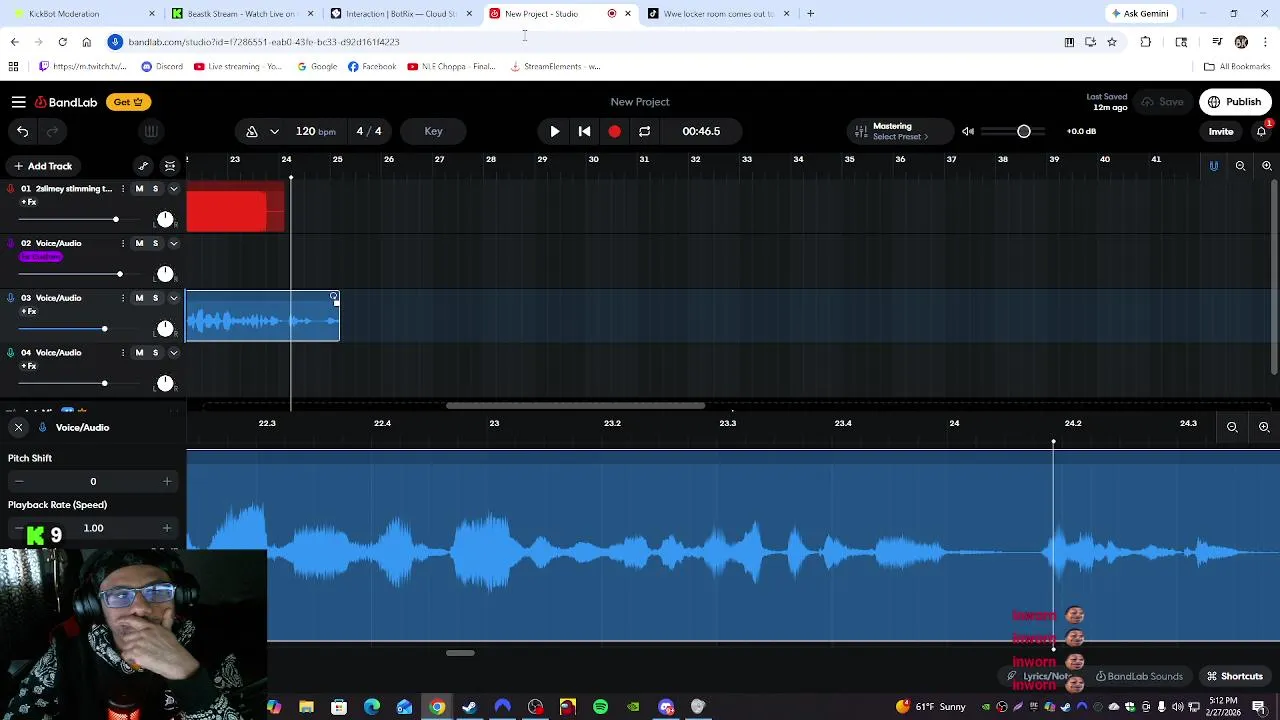This screenshot has height=720, width=1280.
Task: Start recording with the red Record button
Action: 614,131
